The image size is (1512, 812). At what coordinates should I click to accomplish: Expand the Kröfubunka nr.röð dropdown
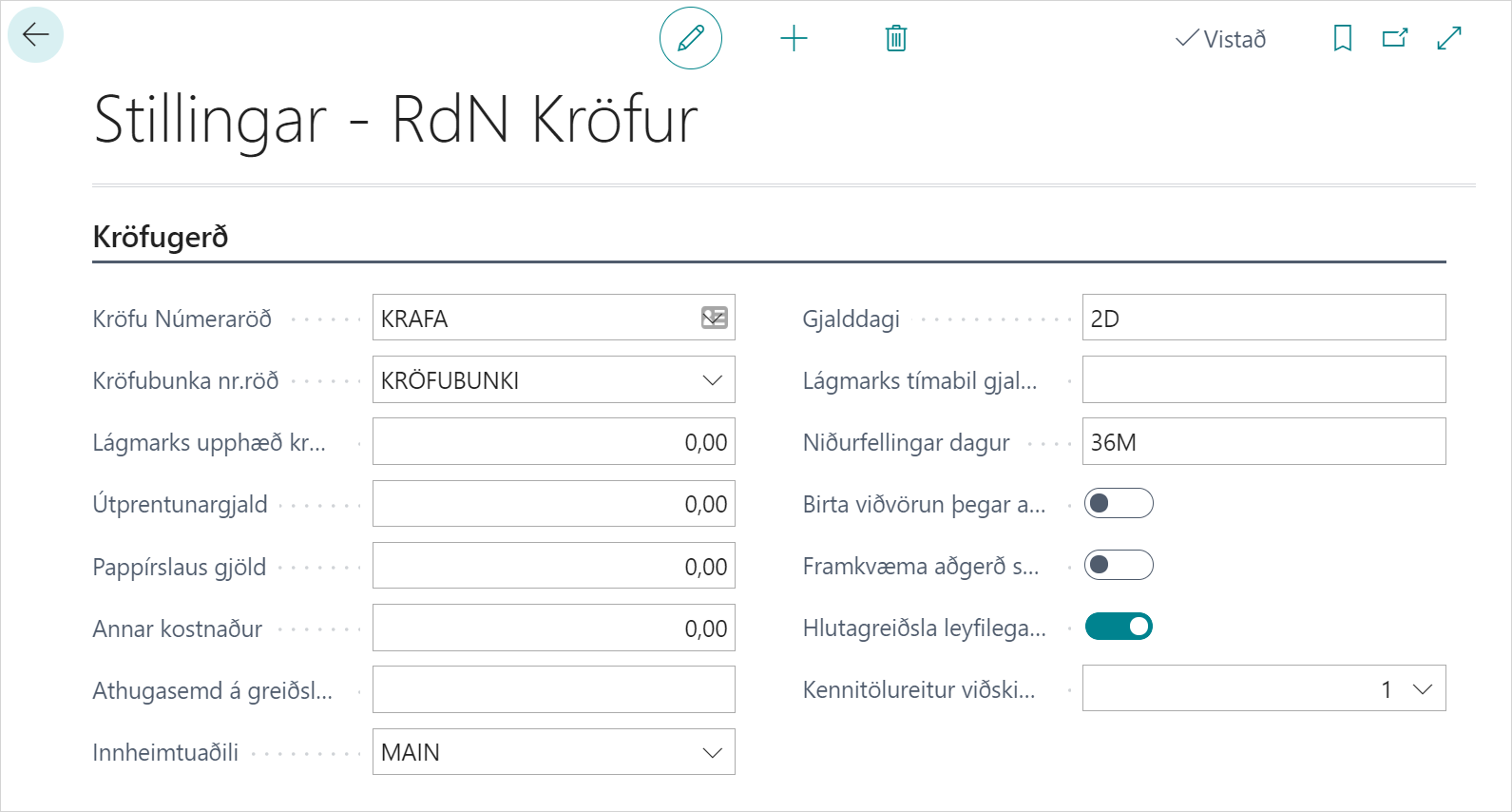pos(712,380)
